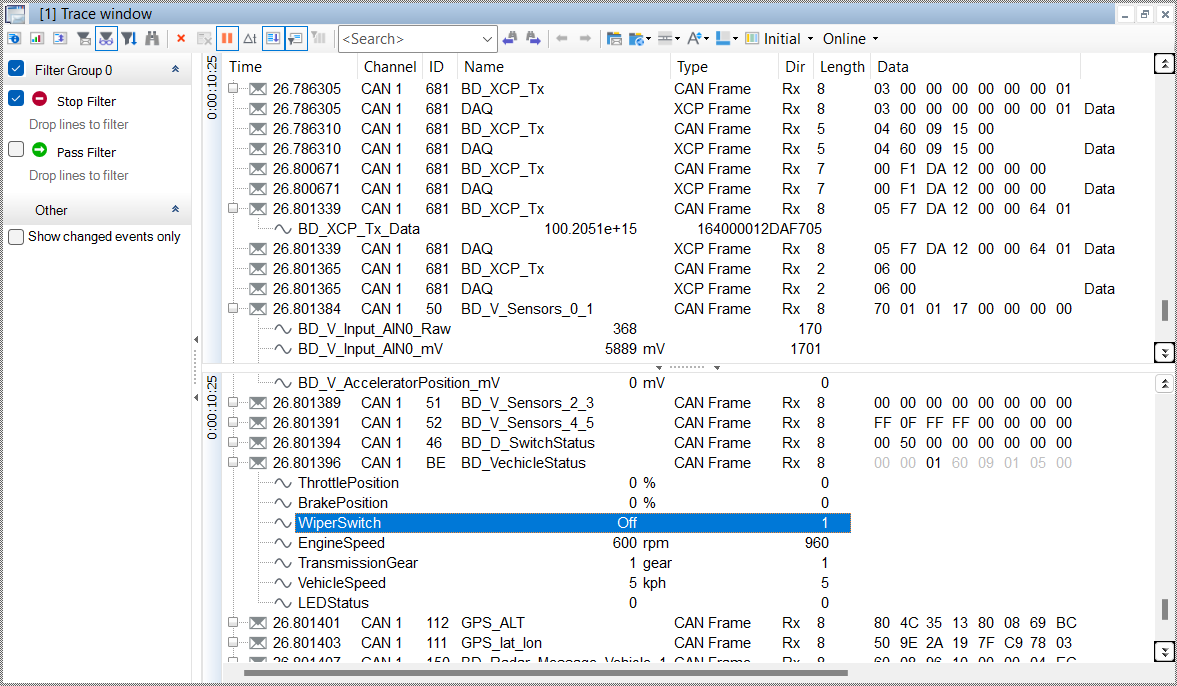This screenshot has height=686, width=1177.
Task: Select the WiperSwitch signal row
Action: (572, 523)
